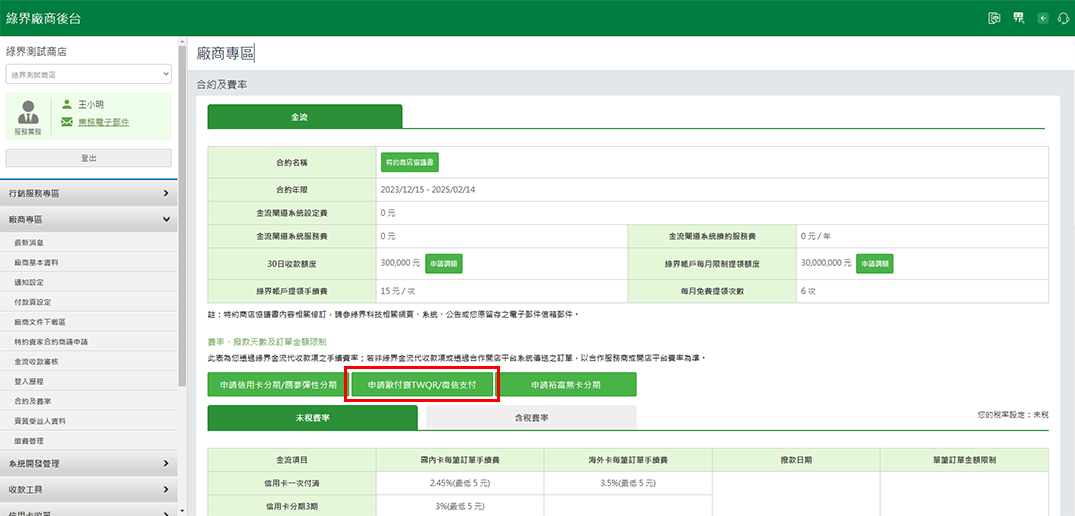The width and height of the screenshot is (1075, 516).
Task: Open 付款頁設定 menu item
Action: tap(33, 302)
